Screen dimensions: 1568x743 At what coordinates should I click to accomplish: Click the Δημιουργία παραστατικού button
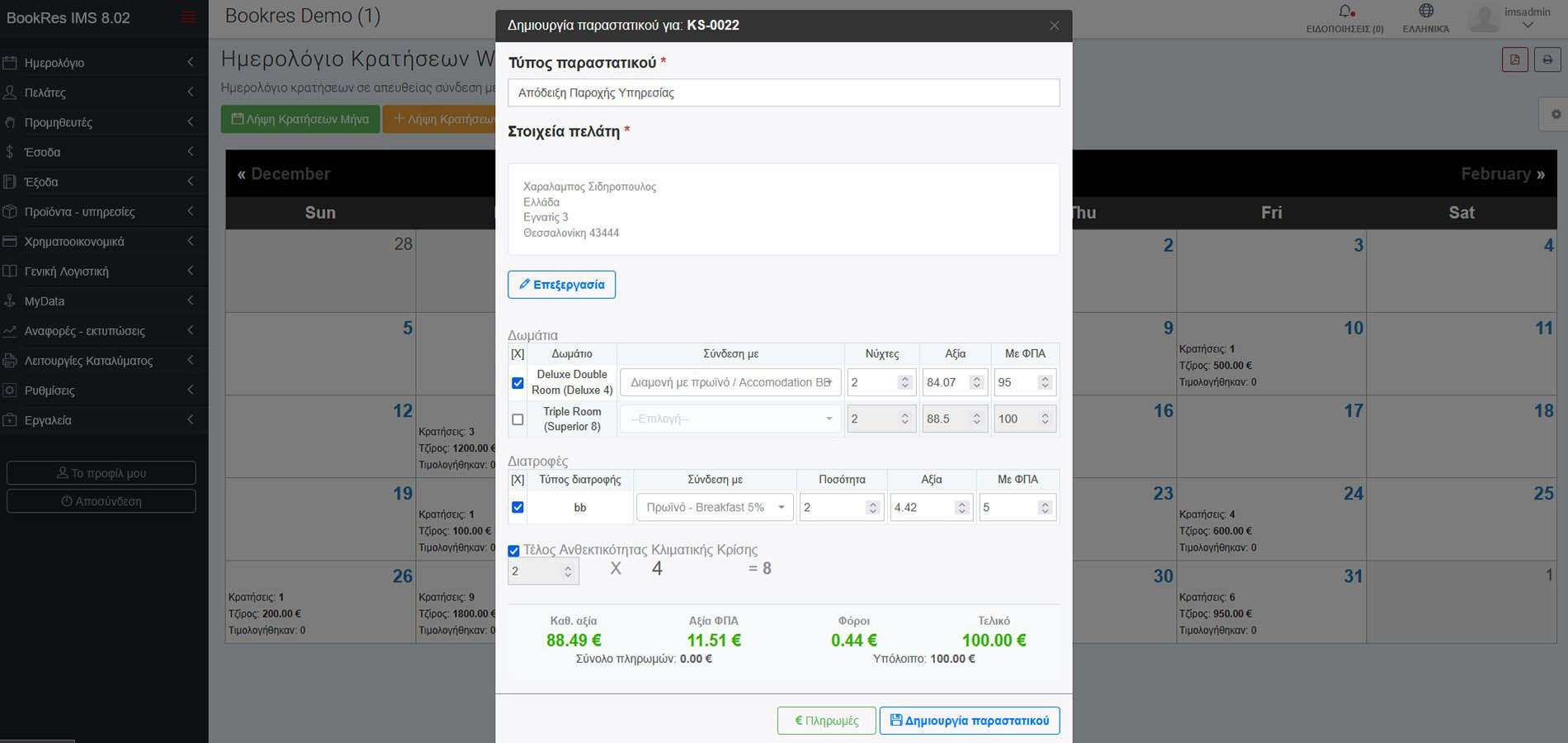pos(969,721)
